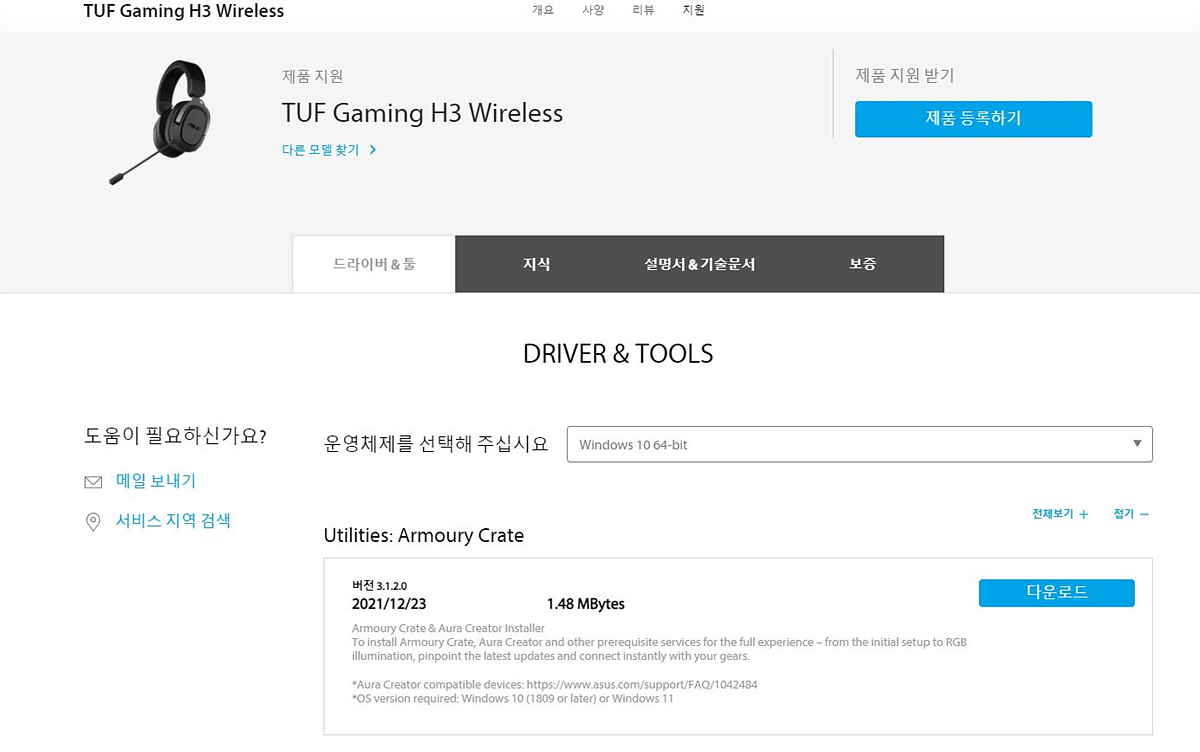Click the OS version required note
Viewport: 1200px width, 752px height.
(513, 699)
